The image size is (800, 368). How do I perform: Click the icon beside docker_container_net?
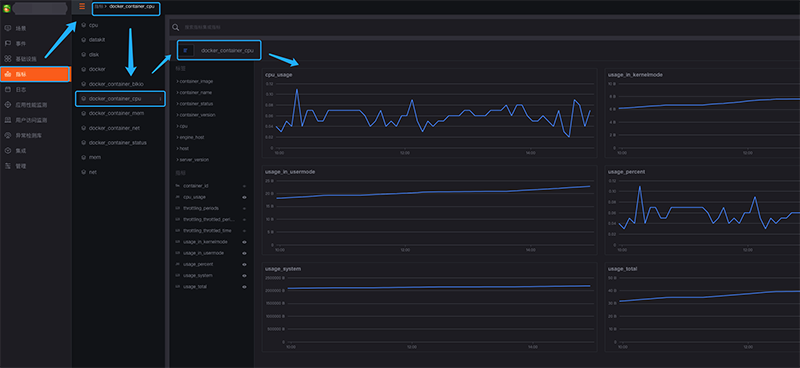point(84,128)
